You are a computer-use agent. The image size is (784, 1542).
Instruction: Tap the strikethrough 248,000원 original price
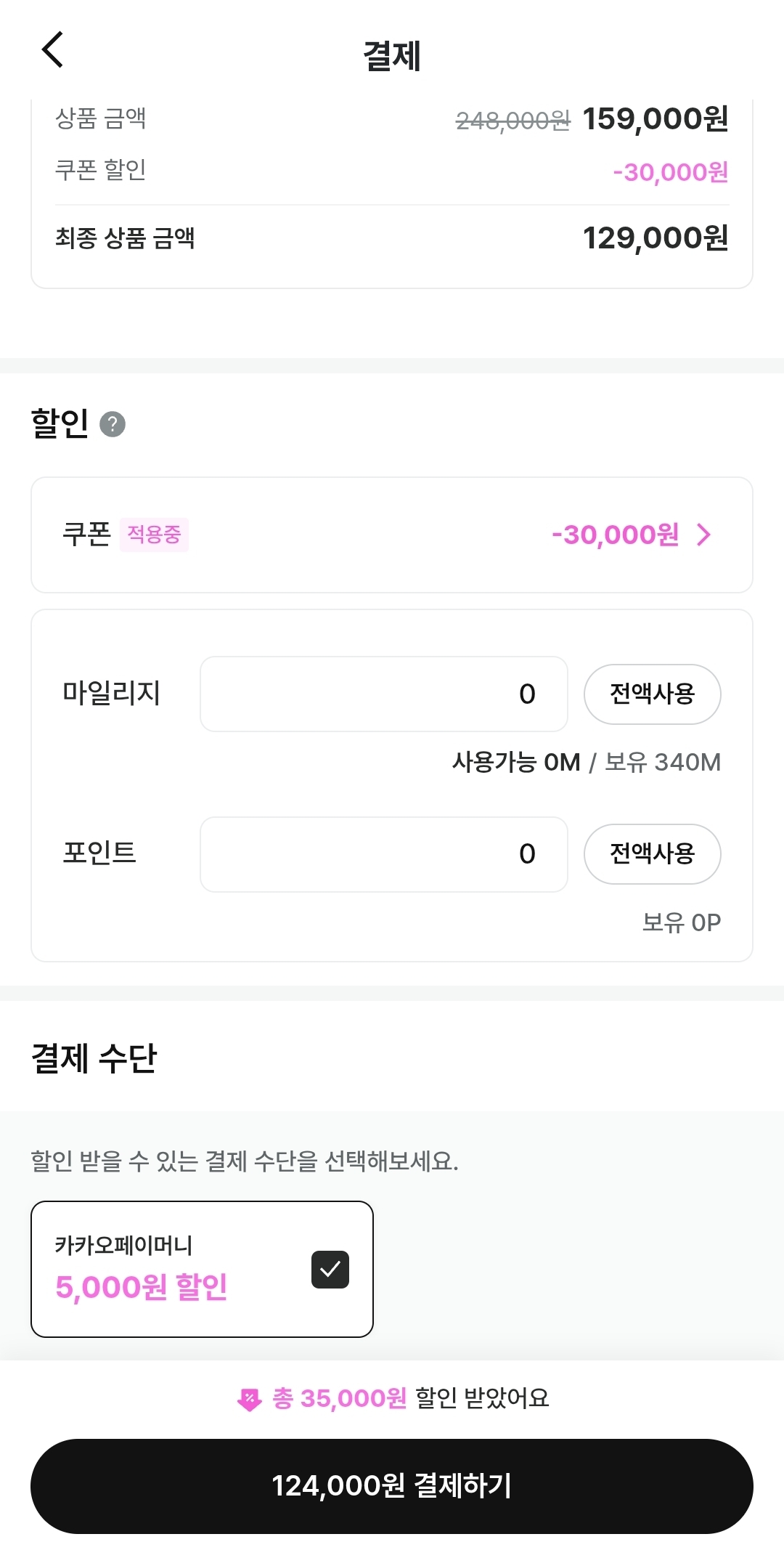pos(513,121)
